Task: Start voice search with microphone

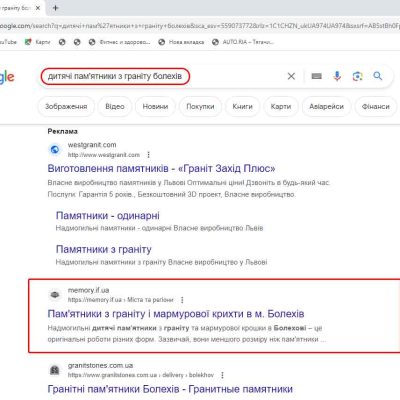Action: coord(337,76)
